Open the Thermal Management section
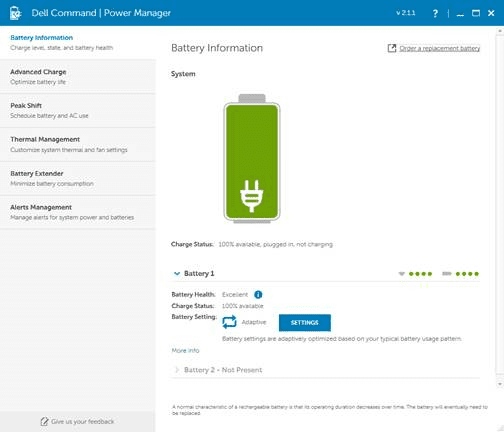 click(78, 145)
